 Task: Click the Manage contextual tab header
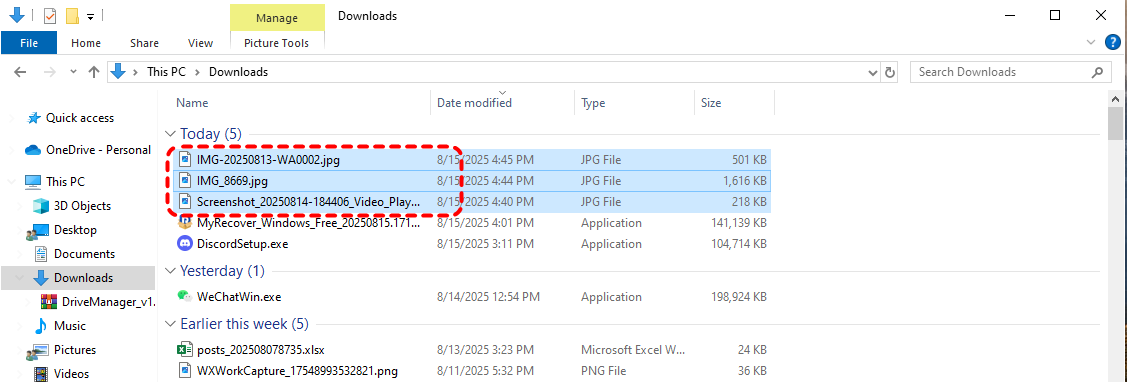pos(277,18)
